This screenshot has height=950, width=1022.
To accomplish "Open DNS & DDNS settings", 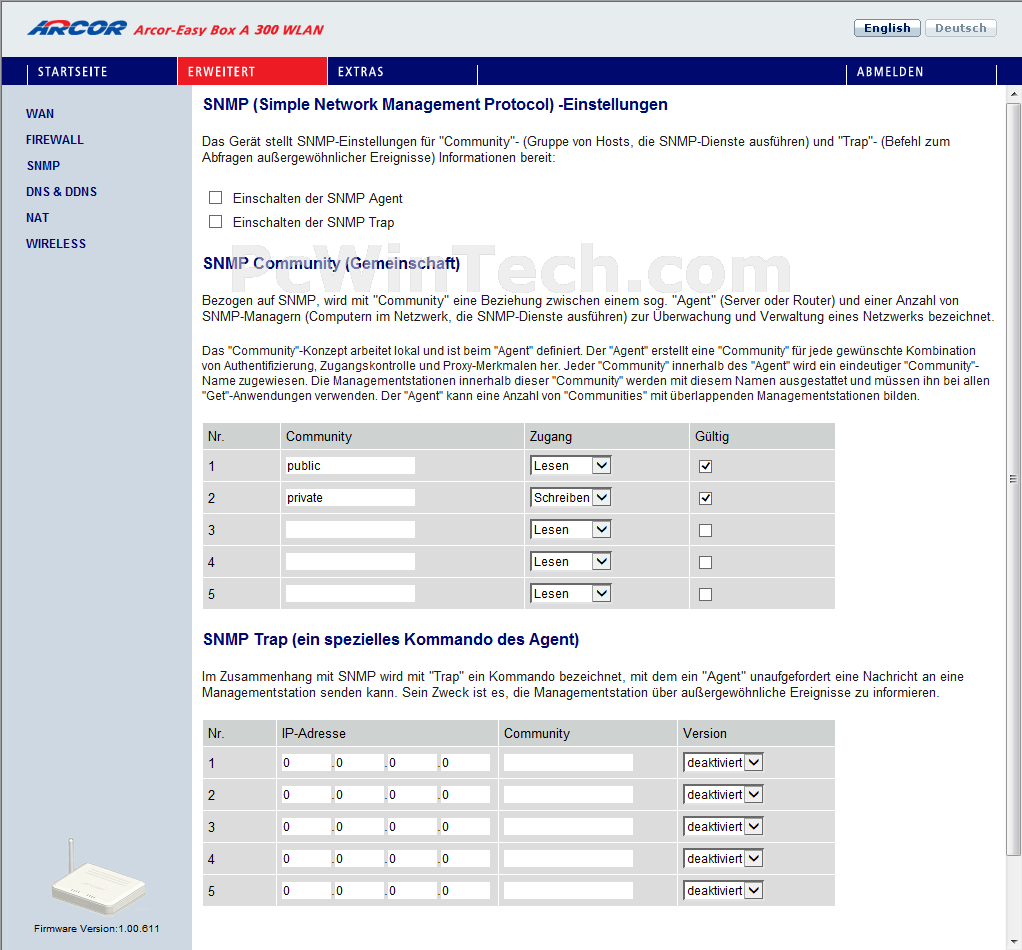I will pyautogui.click(x=61, y=192).
